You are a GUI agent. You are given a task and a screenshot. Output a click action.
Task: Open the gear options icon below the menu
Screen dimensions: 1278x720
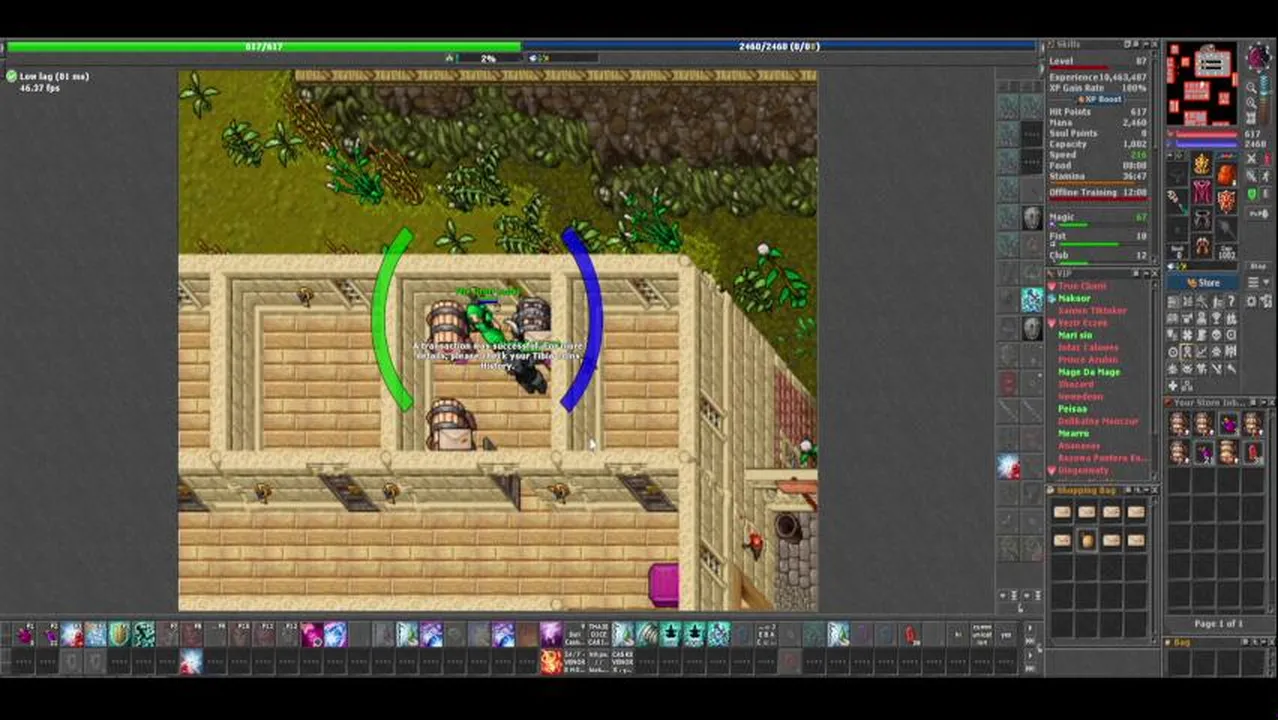pos(1252,301)
